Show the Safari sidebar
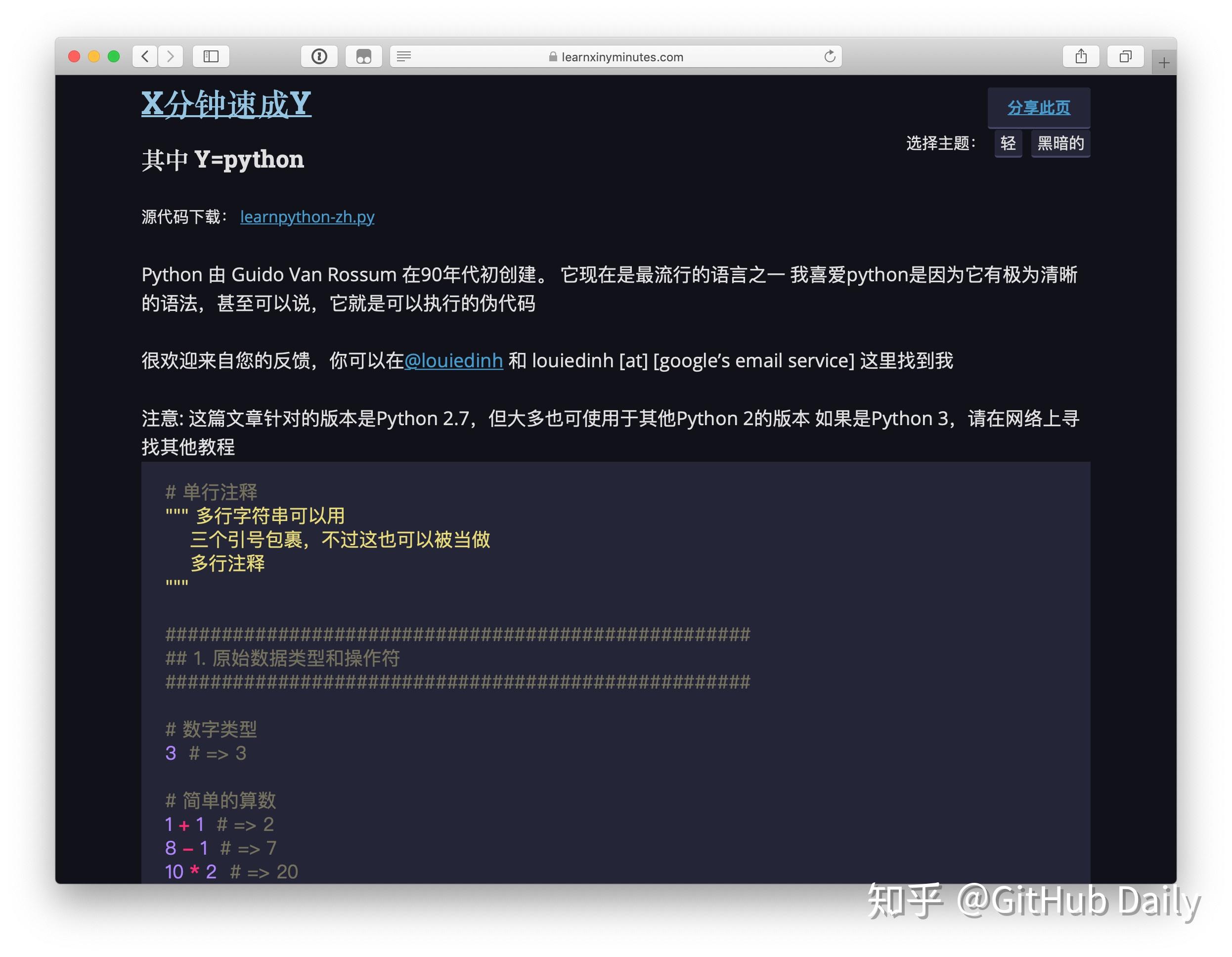 tap(211, 56)
